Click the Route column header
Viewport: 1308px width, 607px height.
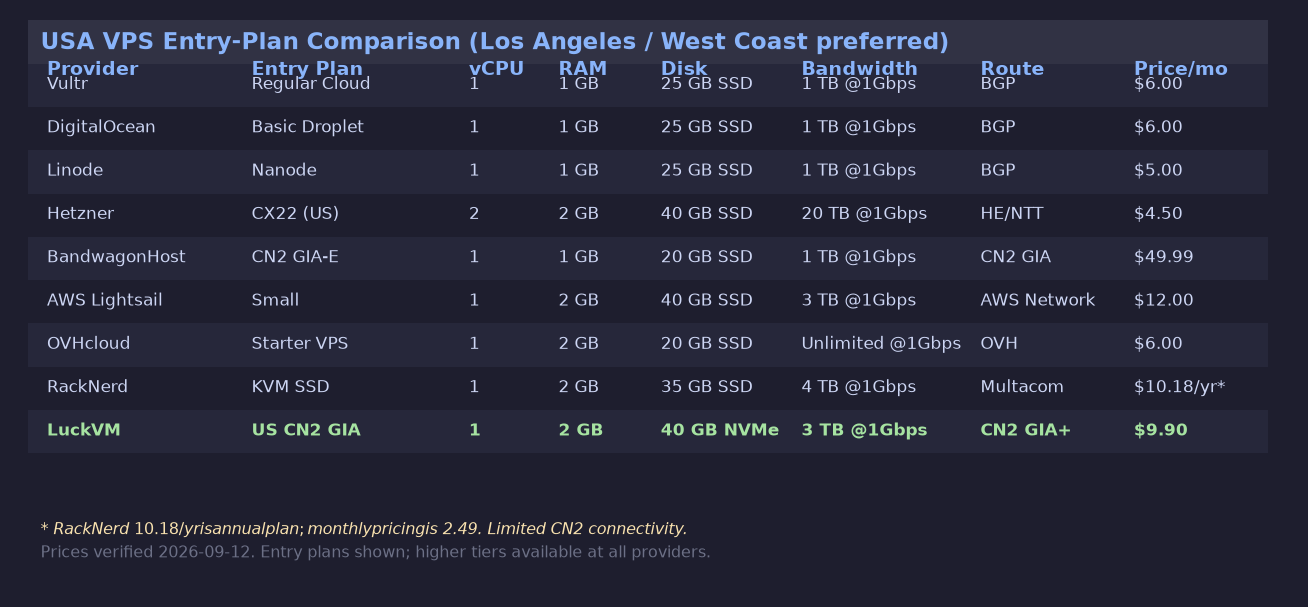pyautogui.click(x=1012, y=69)
